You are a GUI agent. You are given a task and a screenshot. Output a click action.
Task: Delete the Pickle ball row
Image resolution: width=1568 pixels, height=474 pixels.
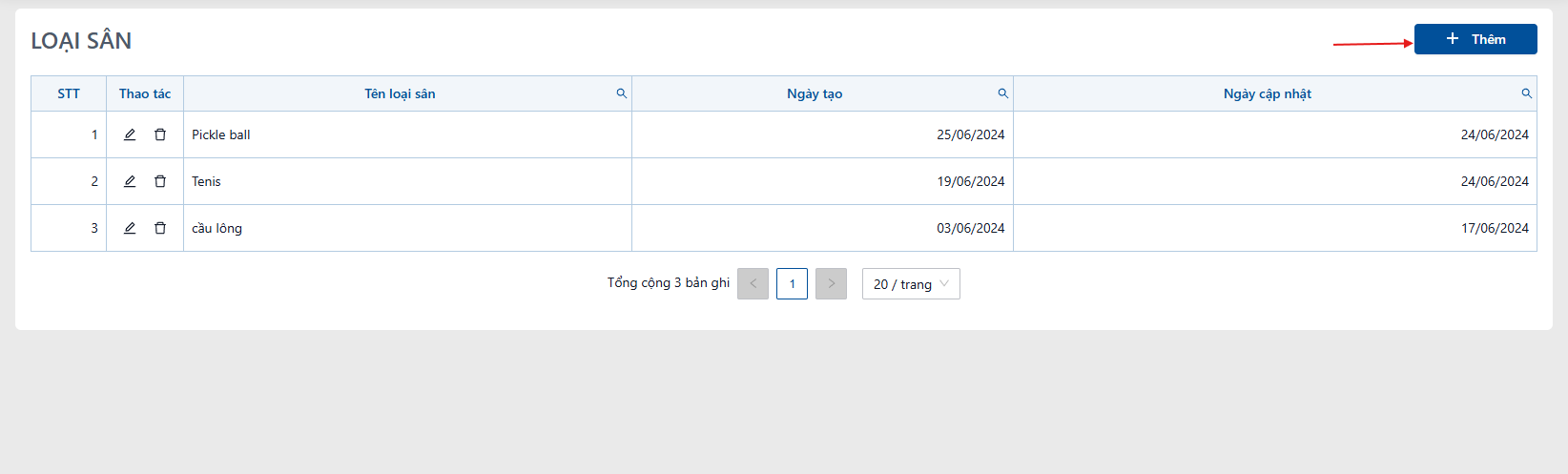pyautogui.click(x=160, y=134)
